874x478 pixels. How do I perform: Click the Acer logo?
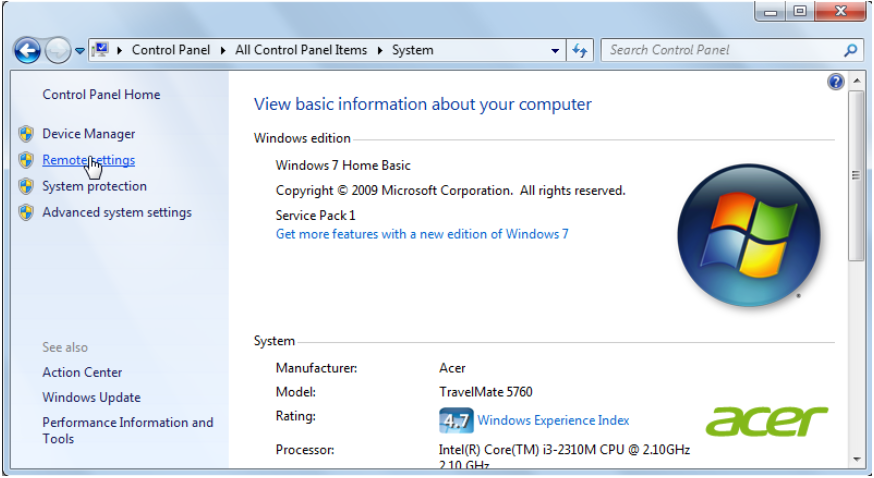[766, 421]
